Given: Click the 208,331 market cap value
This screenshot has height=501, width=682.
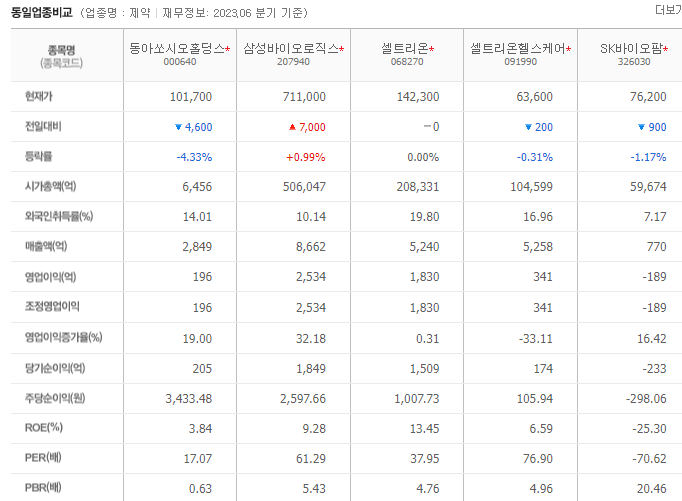Looking at the screenshot, I should click(x=418, y=187).
